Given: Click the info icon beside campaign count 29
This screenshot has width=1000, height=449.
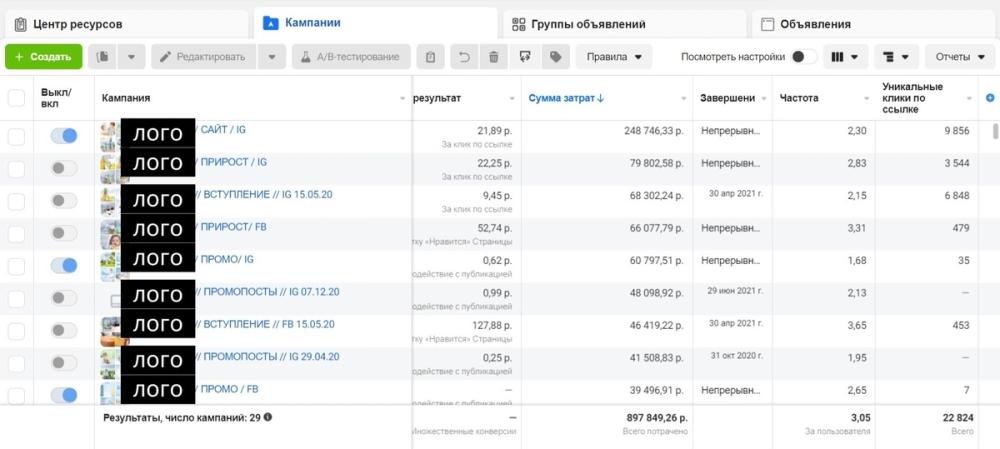Looking at the screenshot, I should click(268, 417).
